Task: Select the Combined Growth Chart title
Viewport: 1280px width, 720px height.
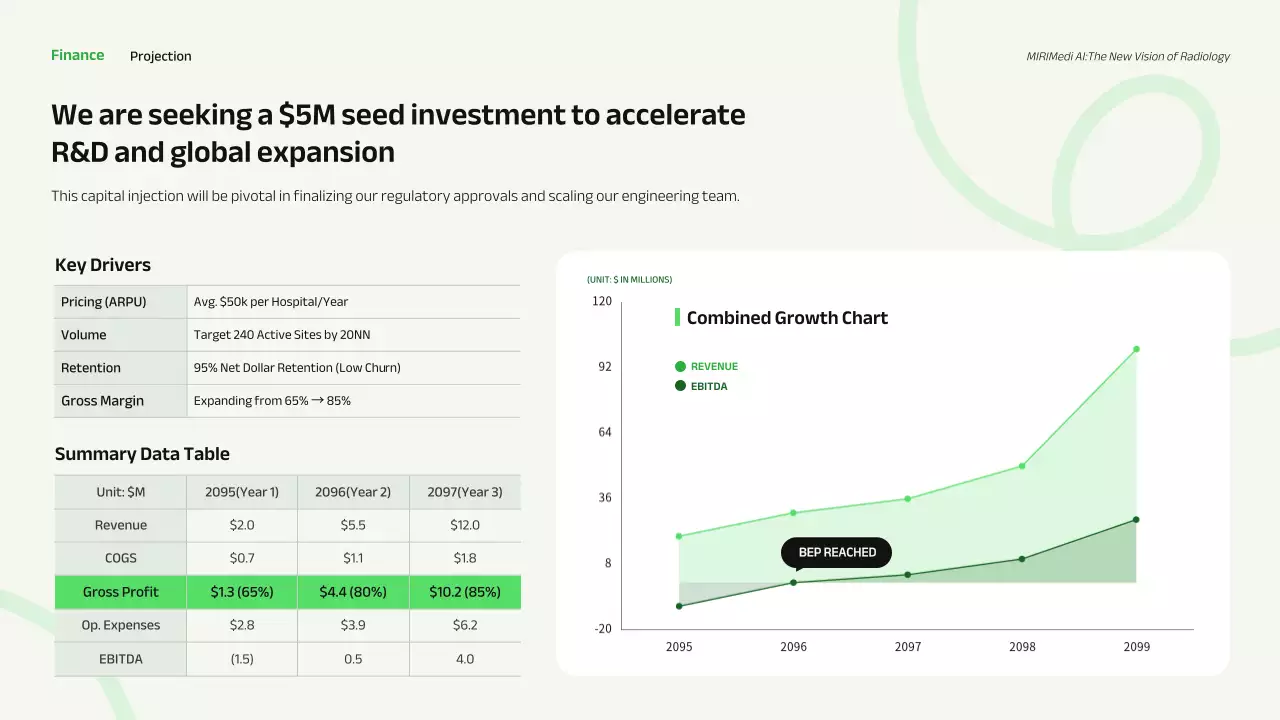Action: click(787, 318)
